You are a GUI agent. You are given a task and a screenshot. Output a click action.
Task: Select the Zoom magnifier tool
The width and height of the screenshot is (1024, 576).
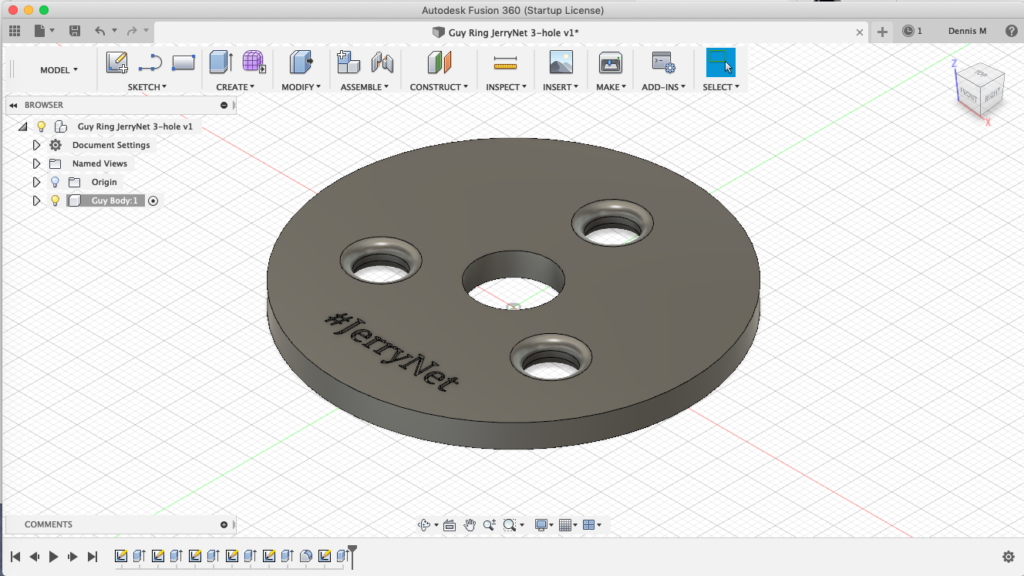click(489, 525)
